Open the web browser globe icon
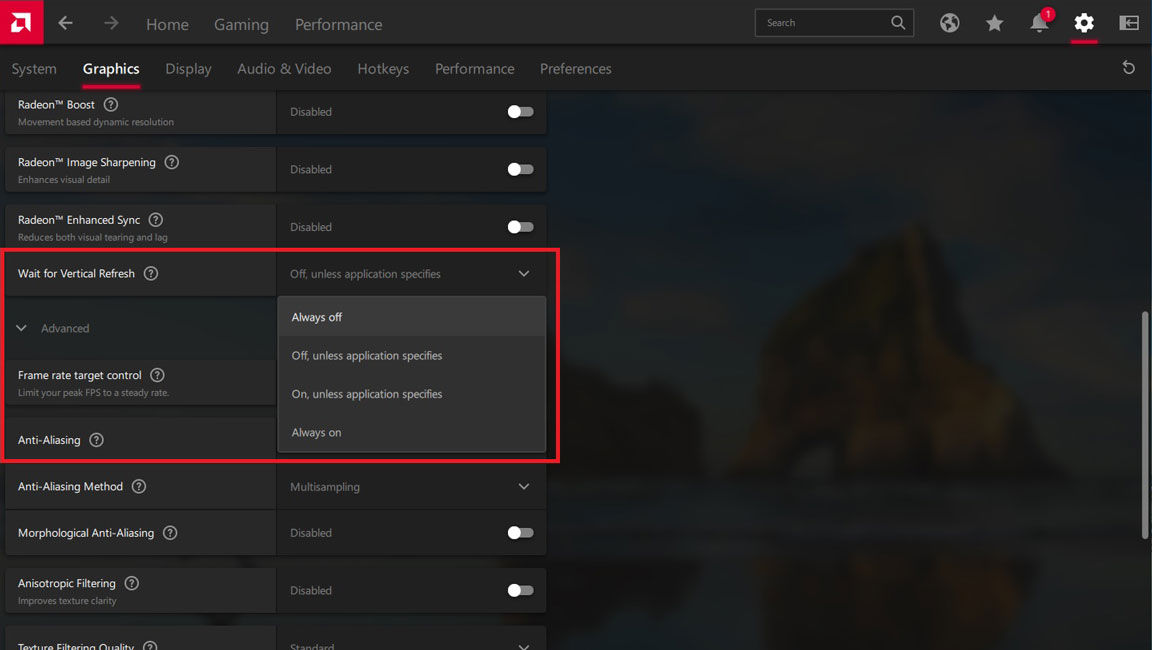1152x650 pixels. click(x=949, y=23)
